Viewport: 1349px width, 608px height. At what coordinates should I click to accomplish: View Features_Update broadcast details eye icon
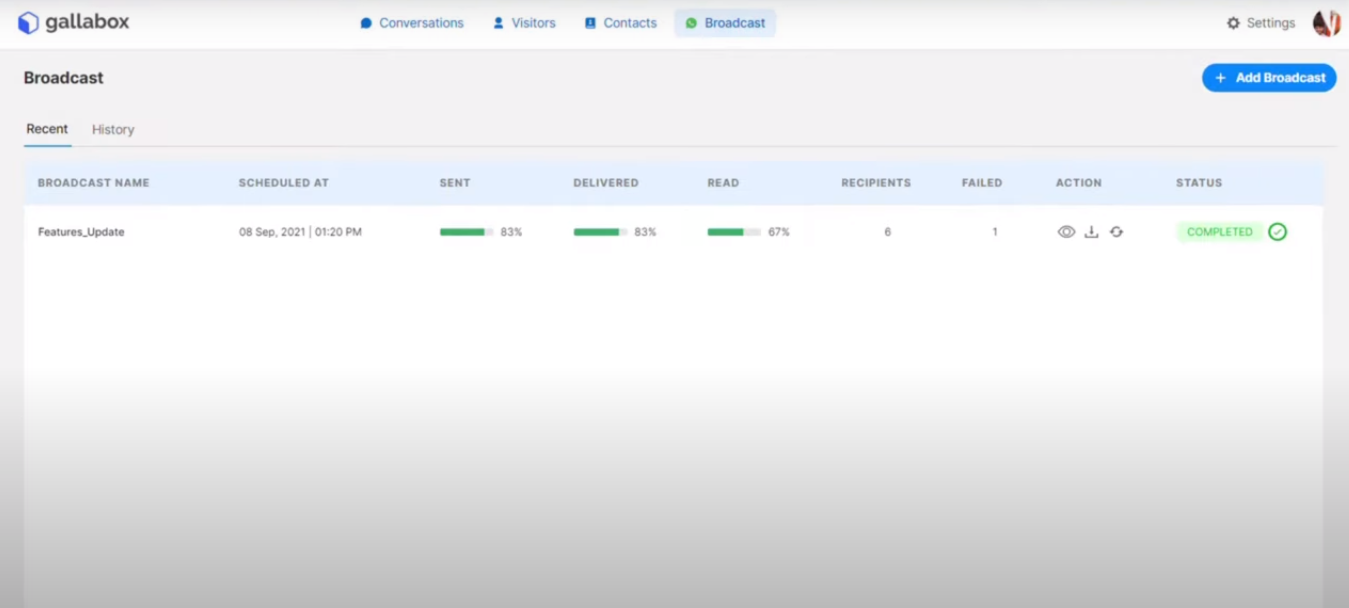pyautogui.click(x=1066, y=232)
